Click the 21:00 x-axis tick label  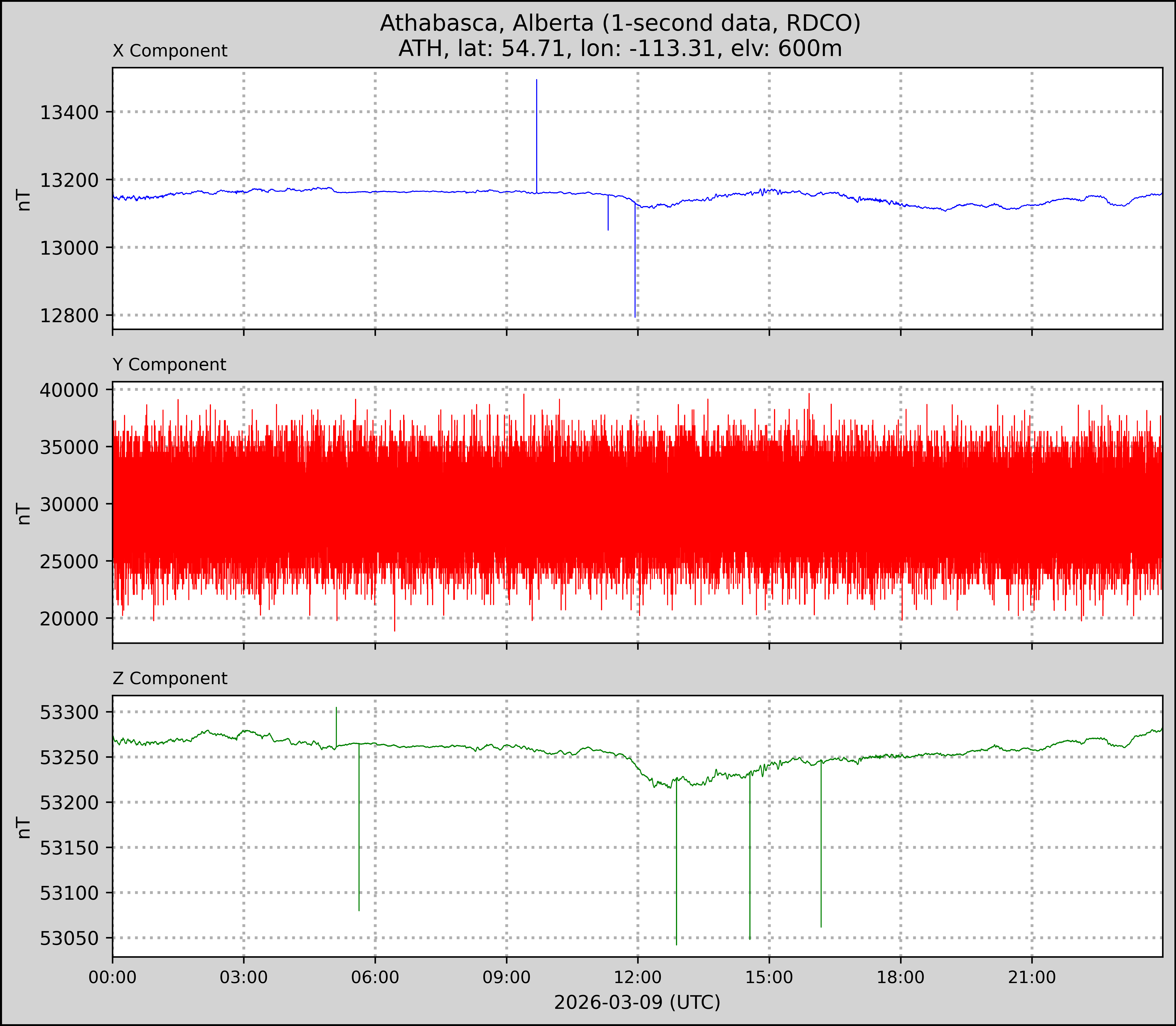coord(1031,977)
